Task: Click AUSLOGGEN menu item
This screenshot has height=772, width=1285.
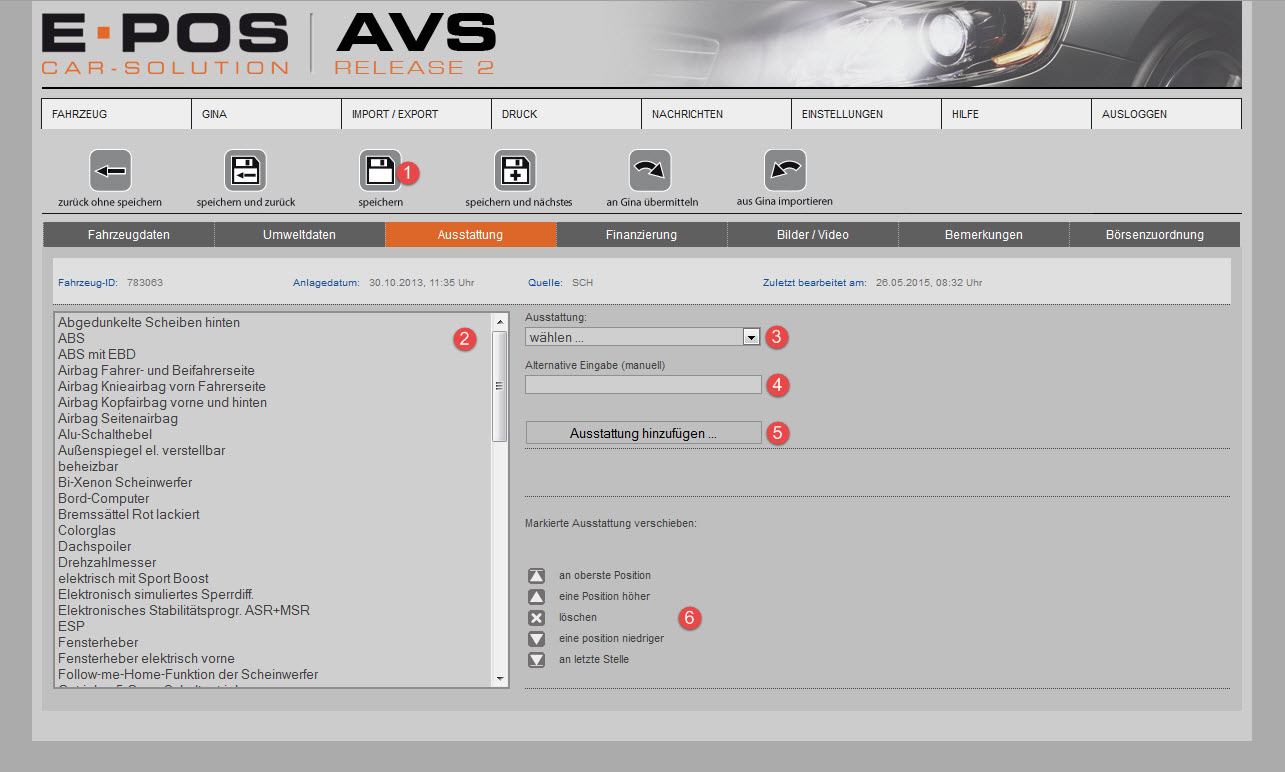Action: pos(1166,114)
